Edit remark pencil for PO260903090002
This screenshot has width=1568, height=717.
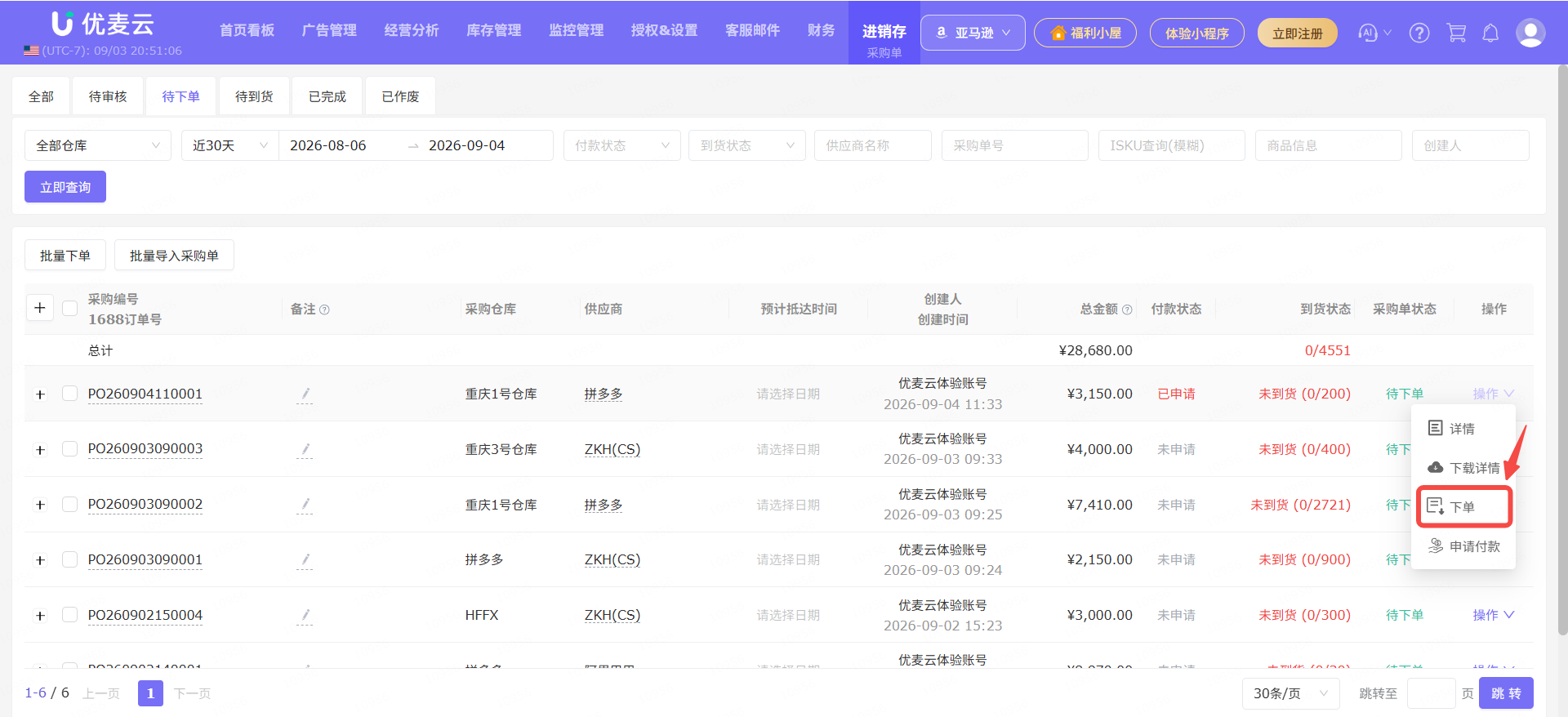[305, 505]
